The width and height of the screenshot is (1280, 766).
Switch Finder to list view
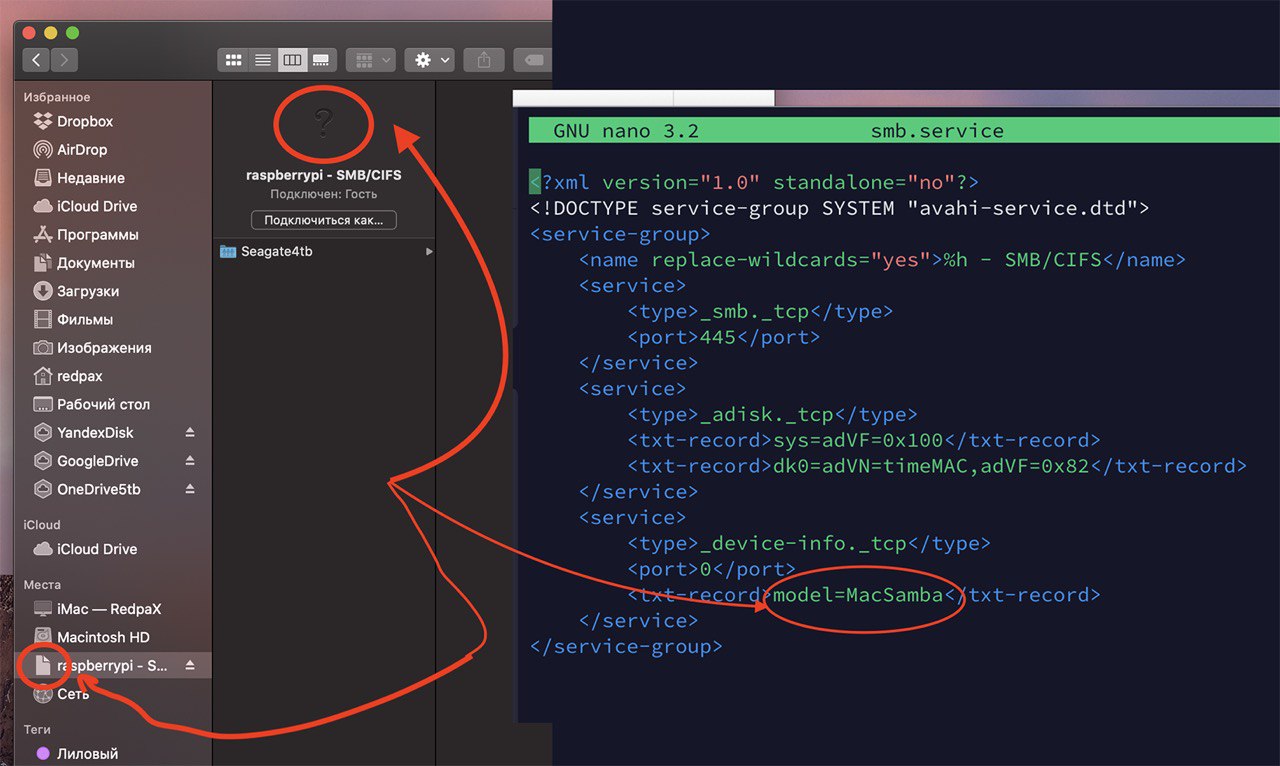point(262,60)
